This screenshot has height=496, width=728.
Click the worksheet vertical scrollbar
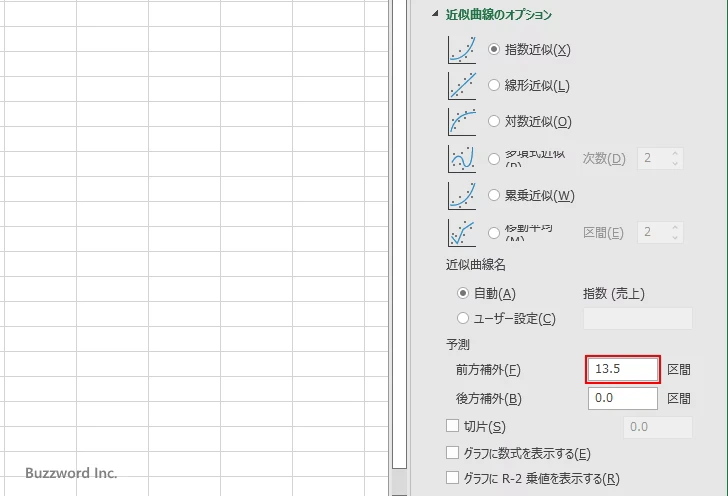pos(399,232)
